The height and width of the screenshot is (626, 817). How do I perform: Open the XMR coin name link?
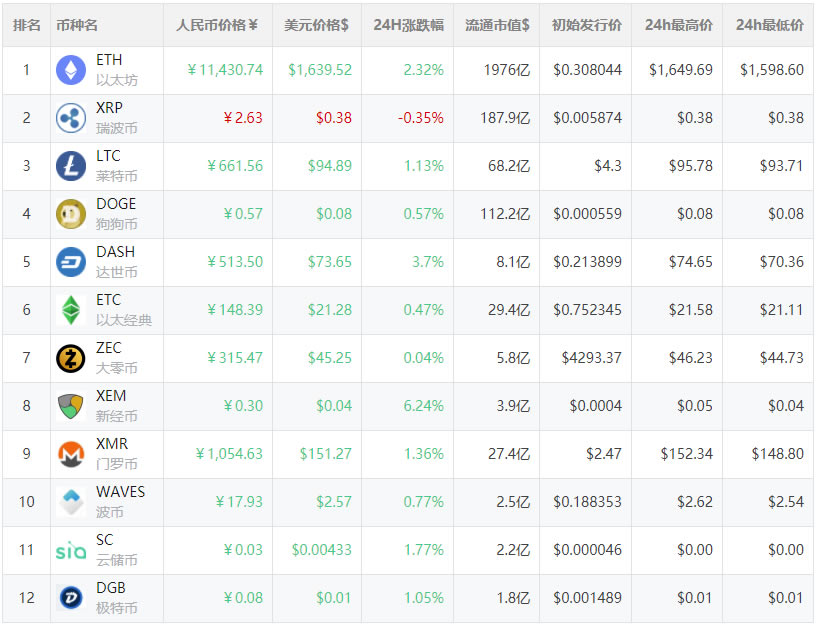tap(112, 444)
